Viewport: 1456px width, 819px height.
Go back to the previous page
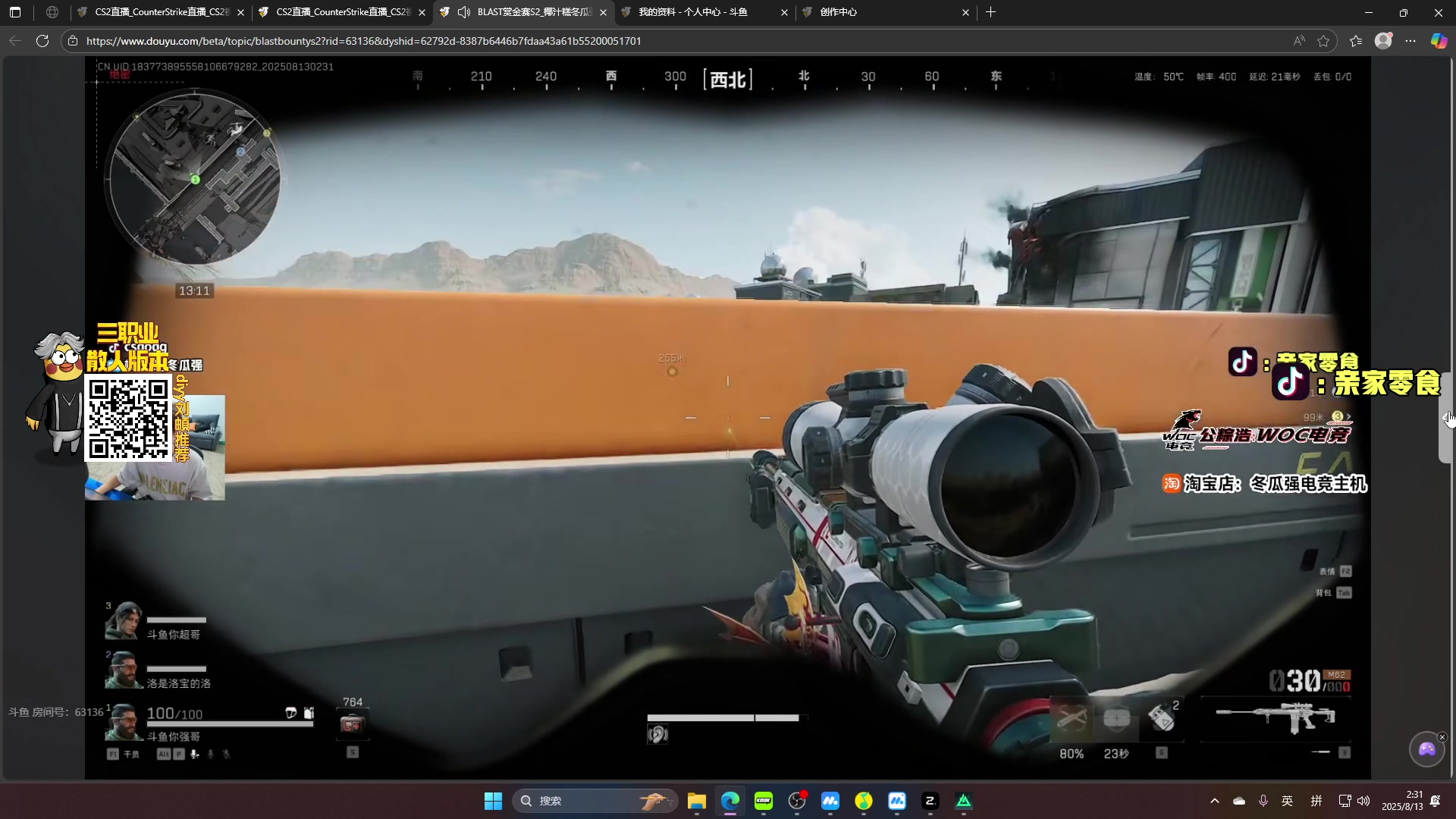coord(15,41)
